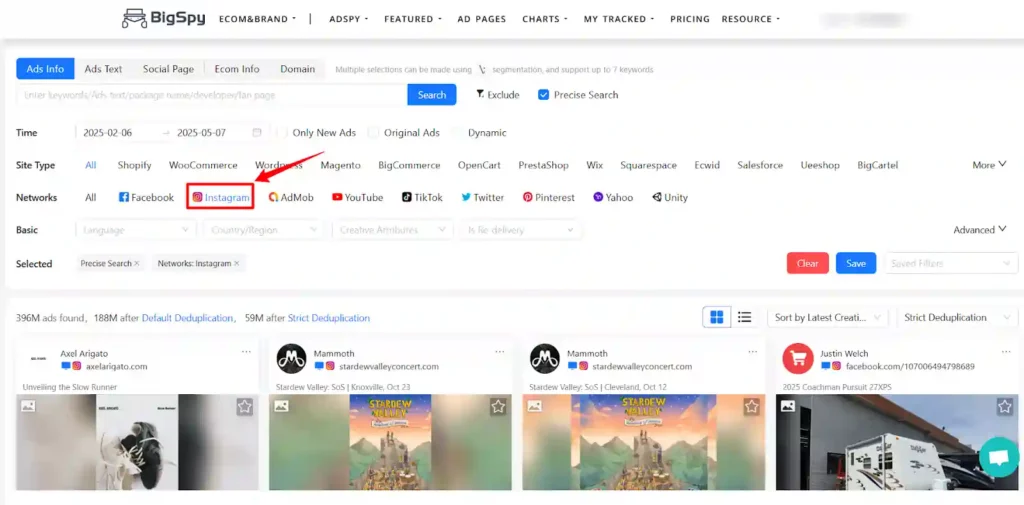
Task: Switch to the Social Page tab
Action: pyautogui.click(x=168, y=69)
